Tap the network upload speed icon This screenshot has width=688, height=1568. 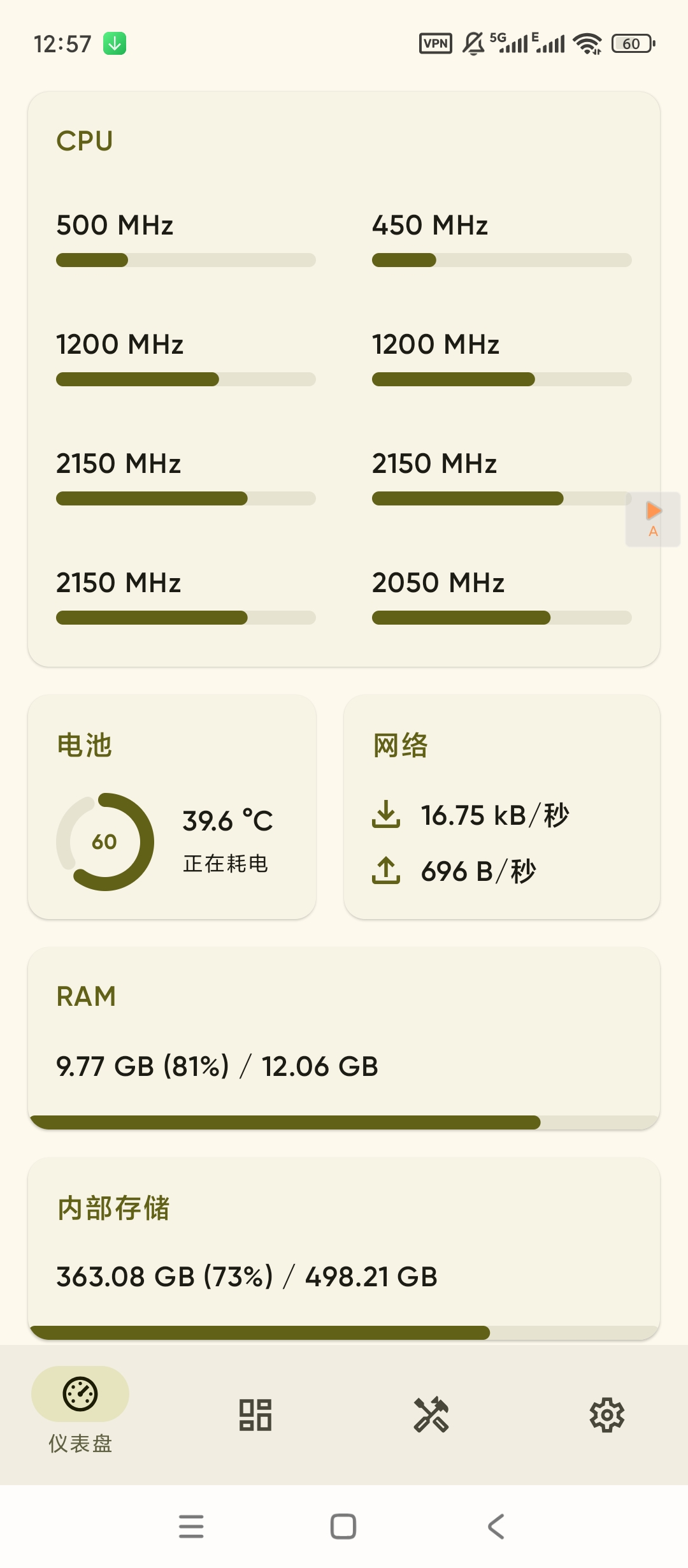[x=386, y=870]
